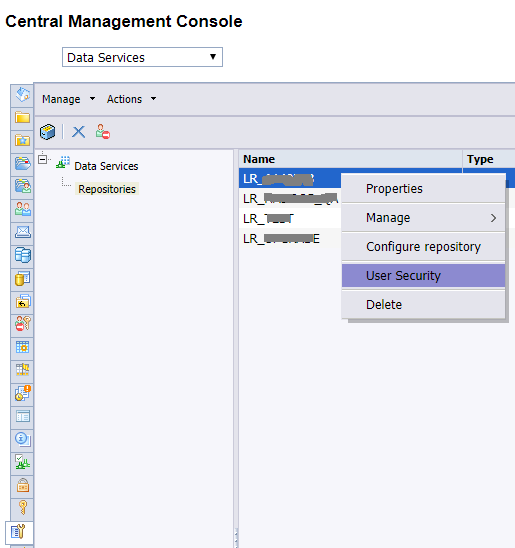Viewport: 515px width, 548px height.
Task: Expand the Manage submenu arrow
Action: coord(493,218)
